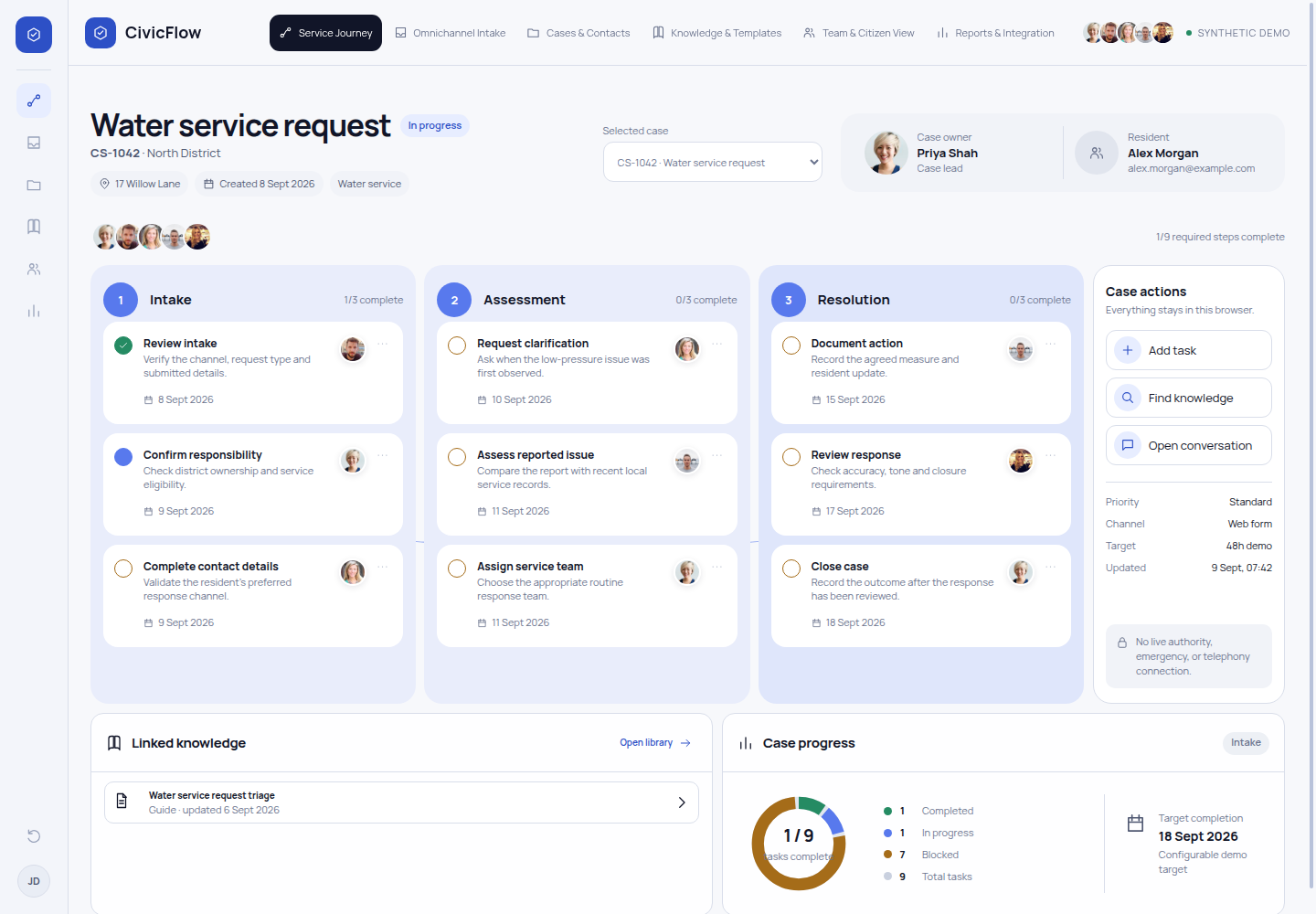Open the team people sidebar icon

[x=34, y=269]
